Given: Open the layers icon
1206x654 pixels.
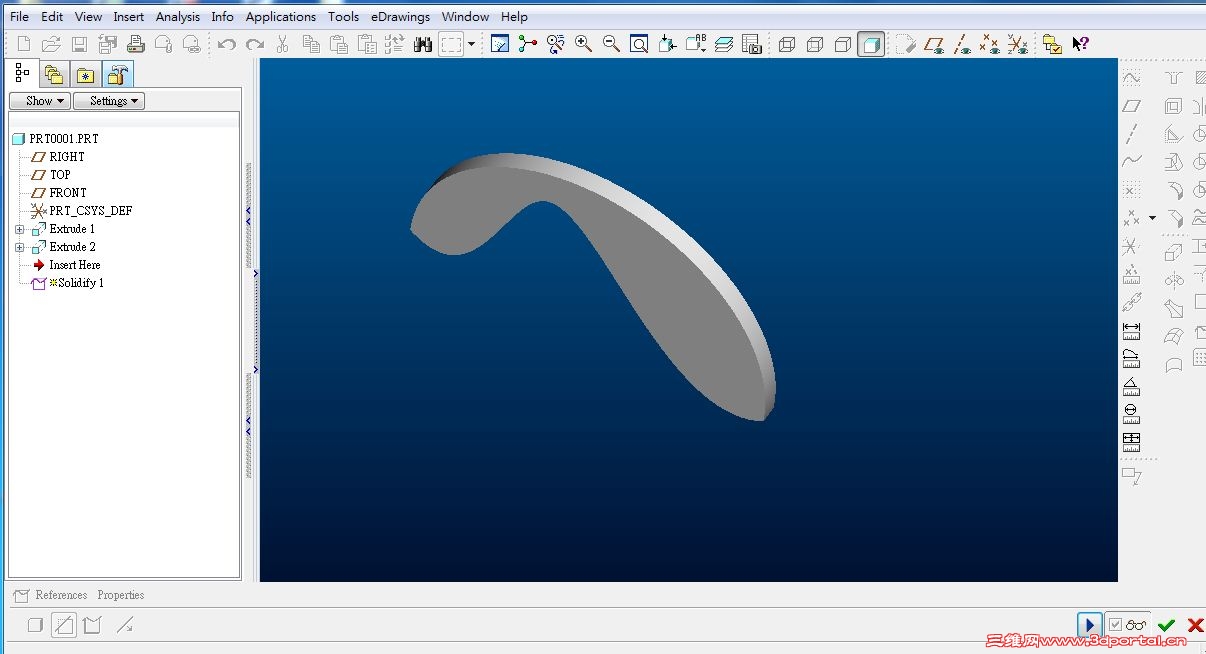Looking at the screenshot, I should coord(724,44).
